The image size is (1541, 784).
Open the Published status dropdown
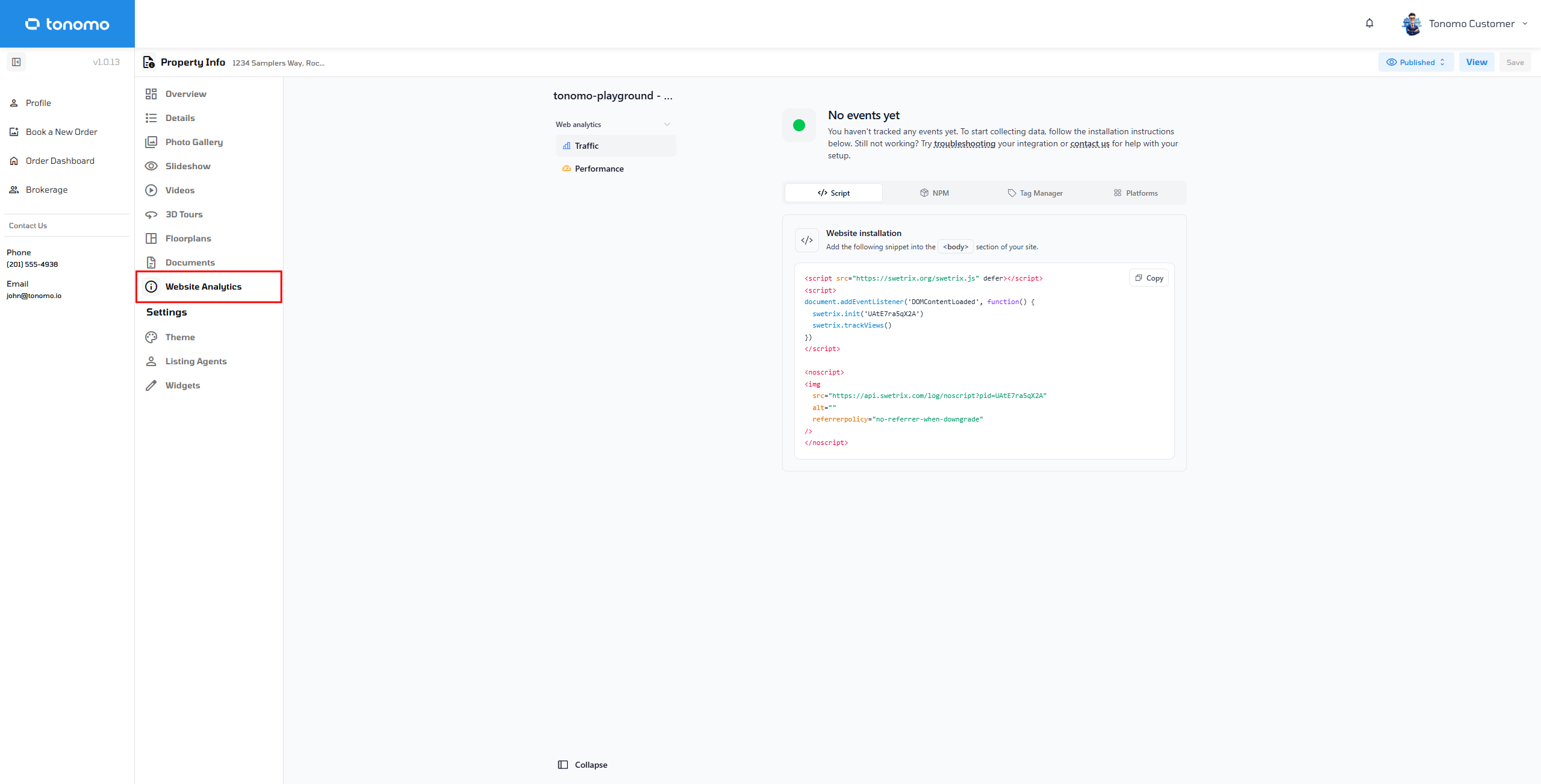pos(1416,62)
